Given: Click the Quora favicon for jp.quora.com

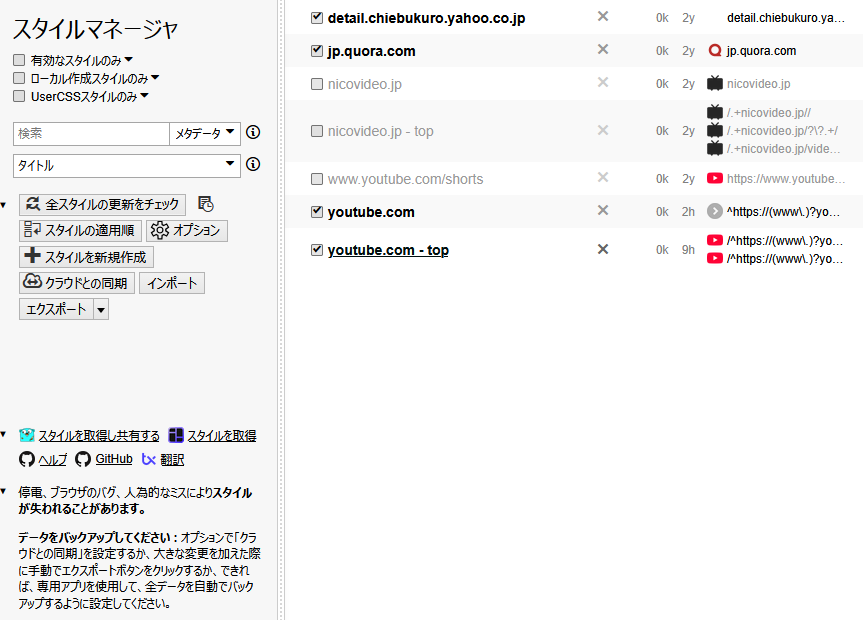Looking at the screenshot, I should pos(714,51).
